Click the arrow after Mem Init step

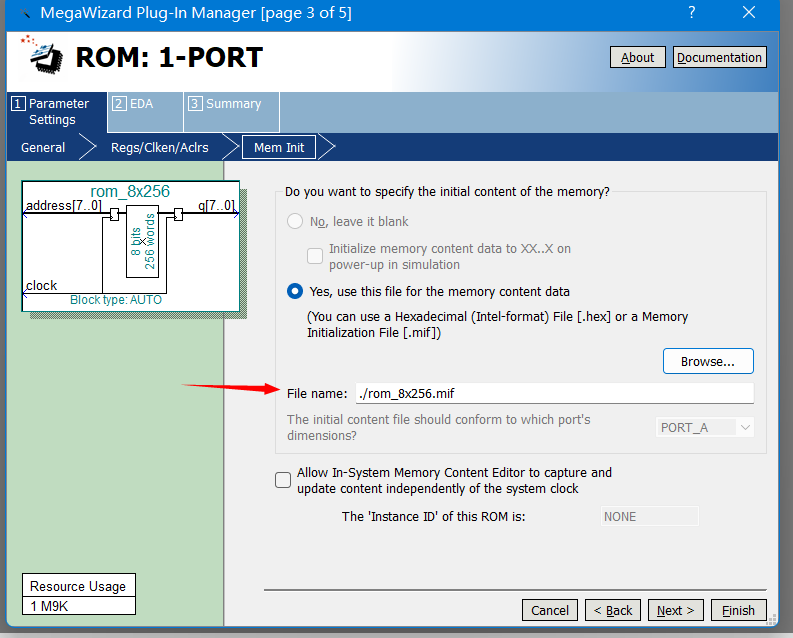point(327,148)
